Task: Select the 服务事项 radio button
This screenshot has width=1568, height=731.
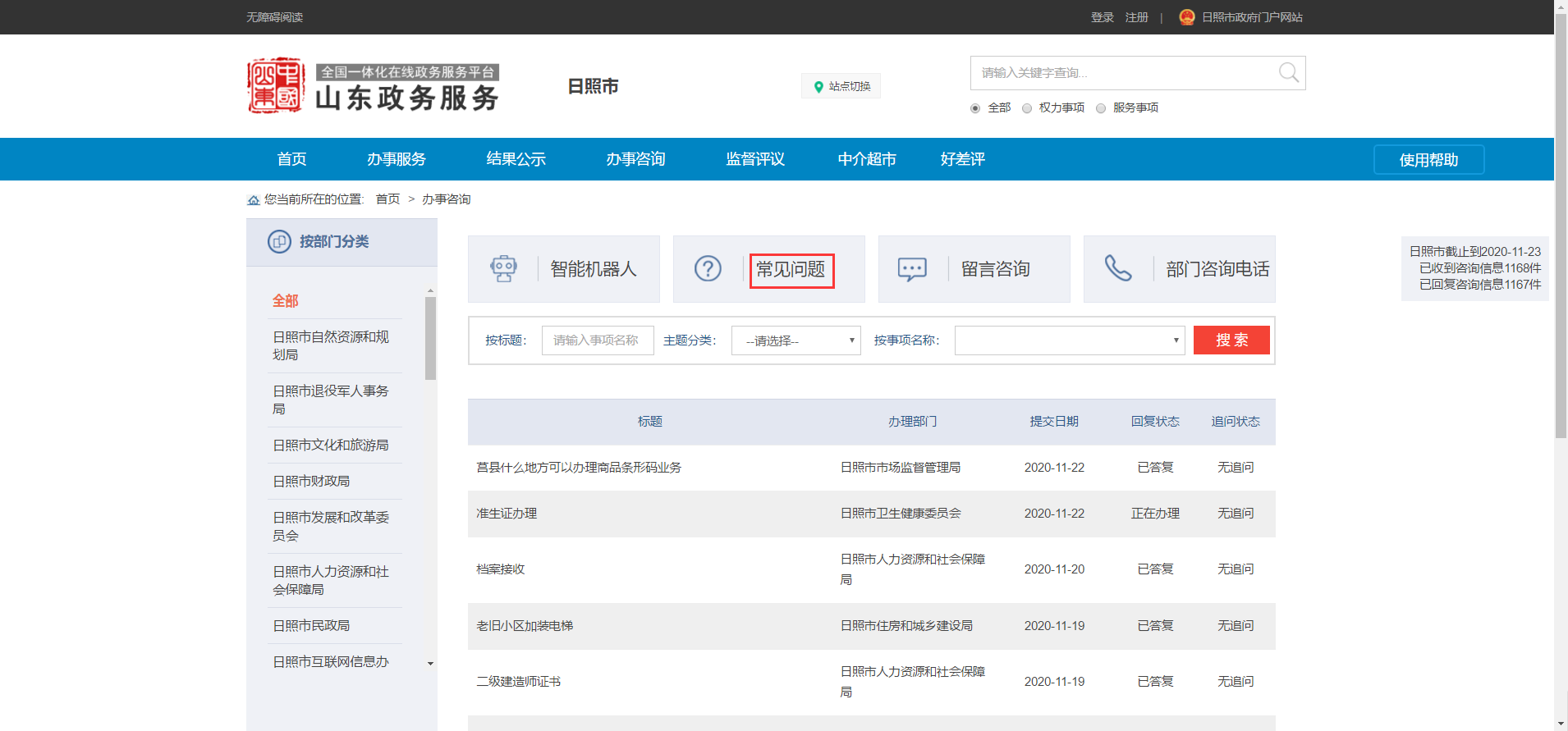Action: 1101,108
